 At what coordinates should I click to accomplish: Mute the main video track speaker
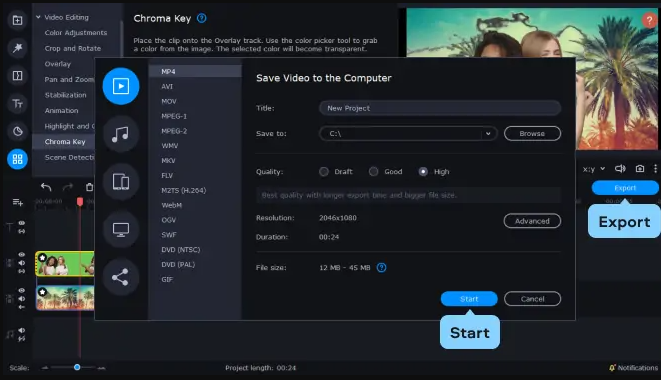(x=21, y=299)
